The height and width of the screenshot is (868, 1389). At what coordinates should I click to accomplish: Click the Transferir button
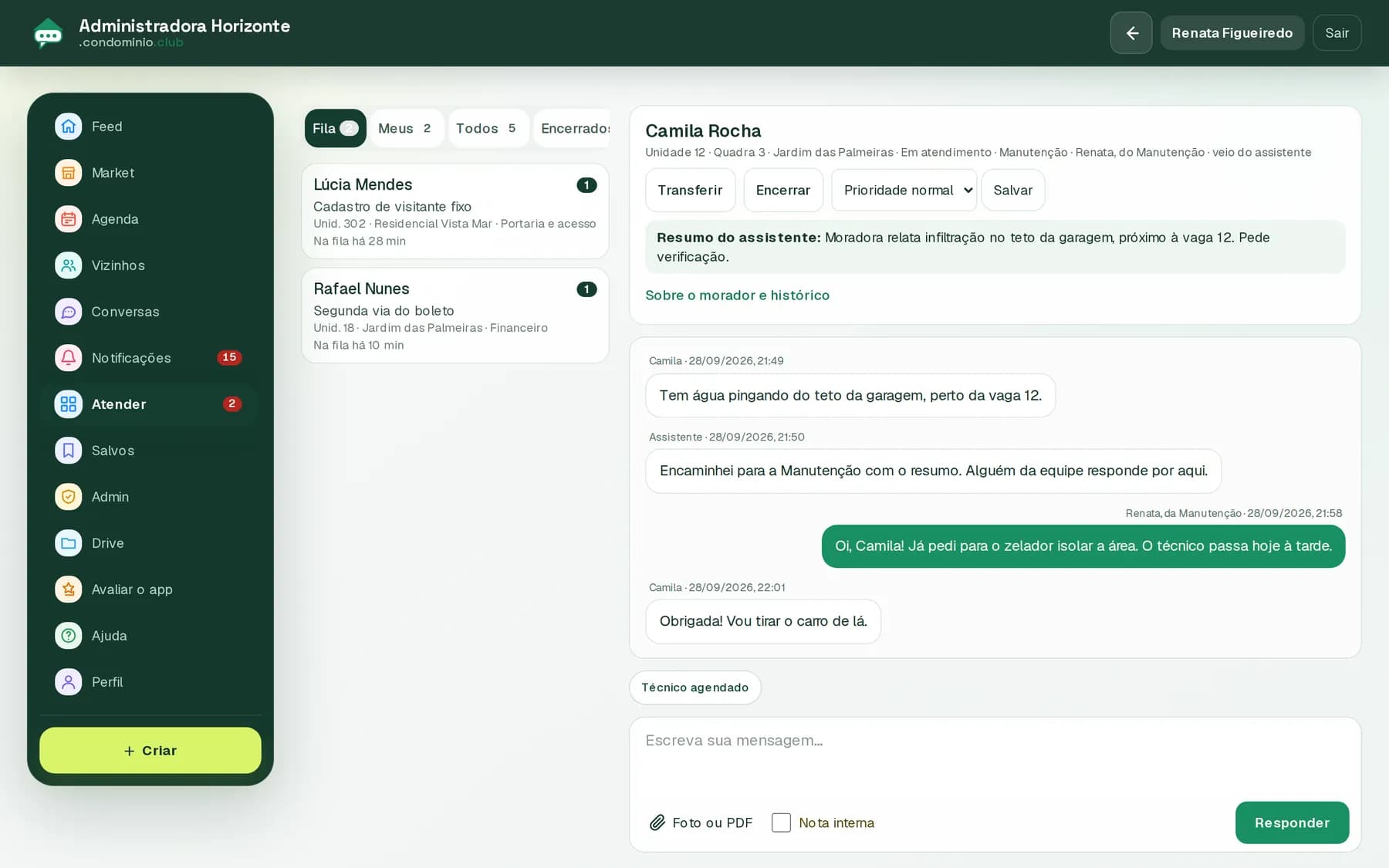pos(690,190)
